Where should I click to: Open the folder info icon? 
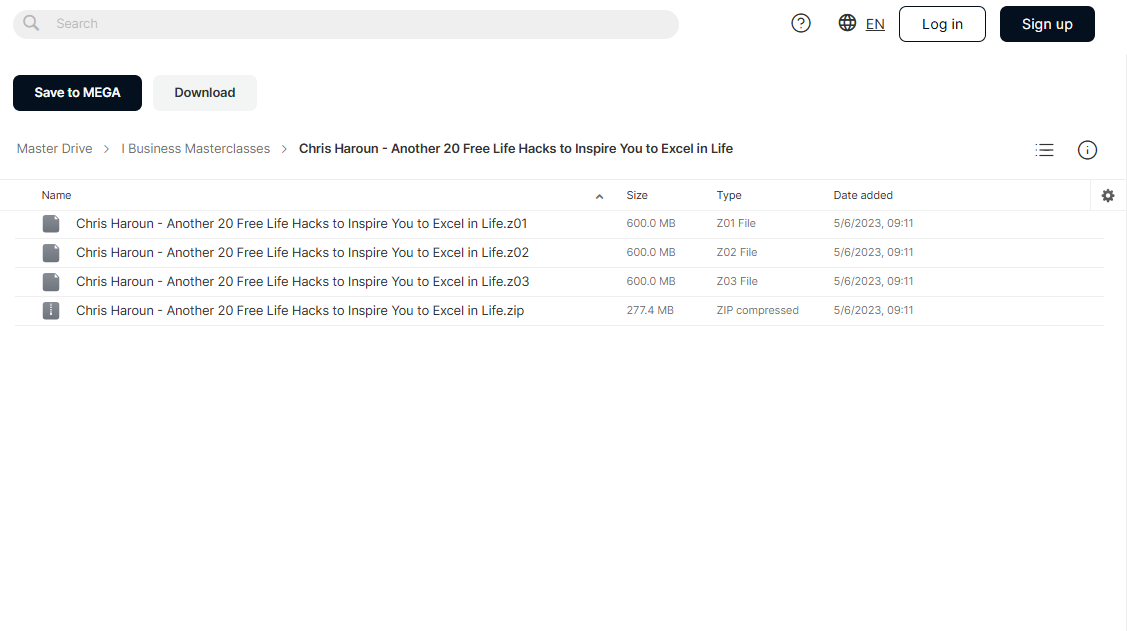pos(1087,149)
